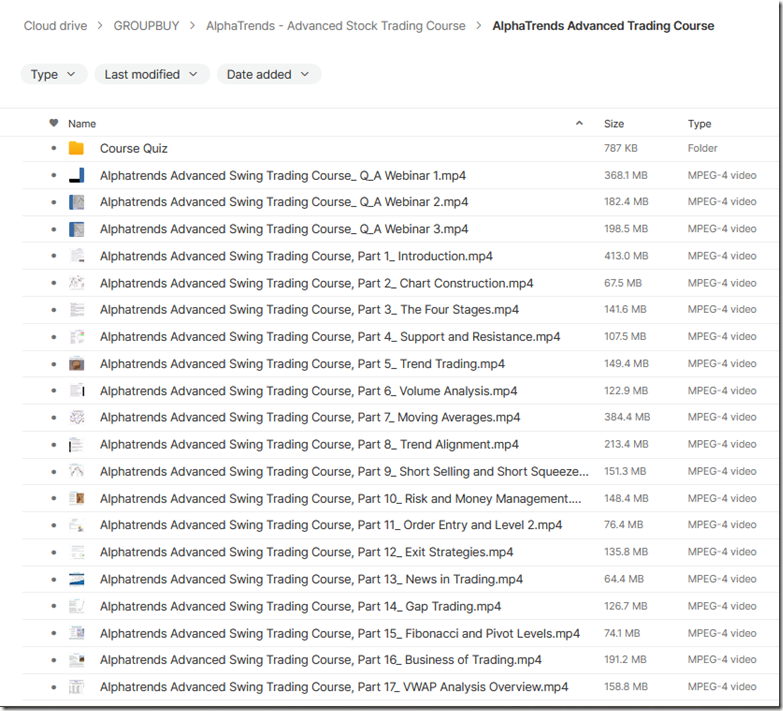Toggle sort direction arrow in Name column

tap(579, 123)
